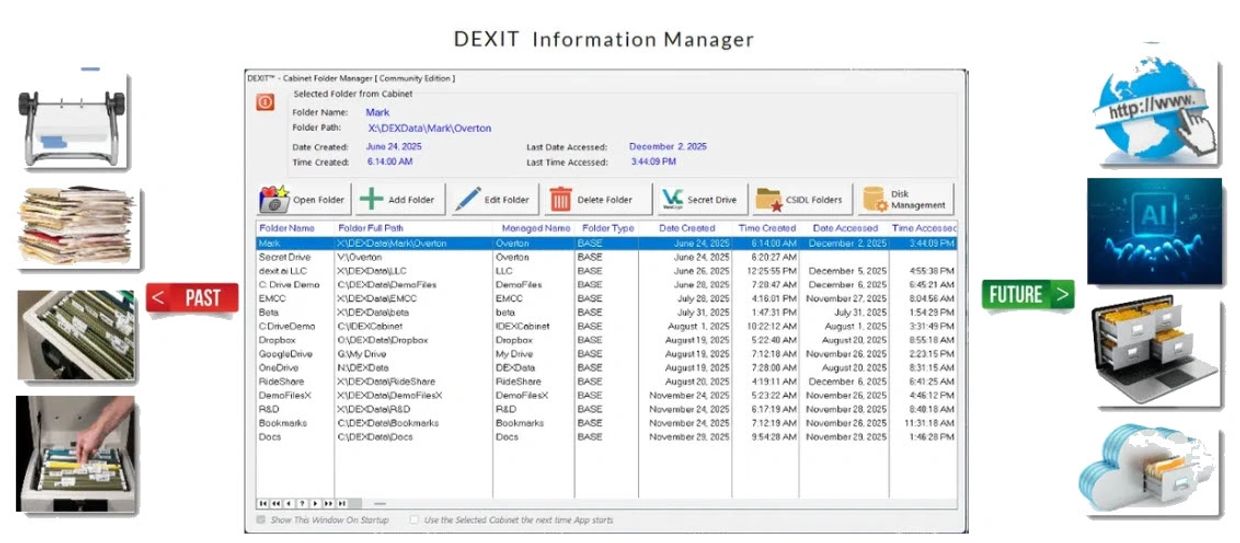The height and width of the screenshot is (543, 1240).
Task: Jump to last record navigation button
Action: 341,503
